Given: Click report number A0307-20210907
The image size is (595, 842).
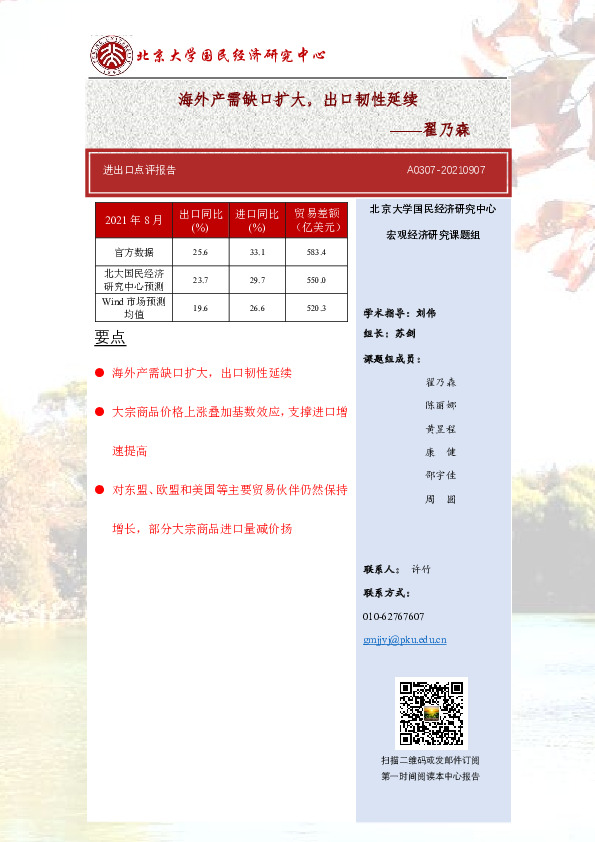Looking at the screenshot, I should [446, 170].
